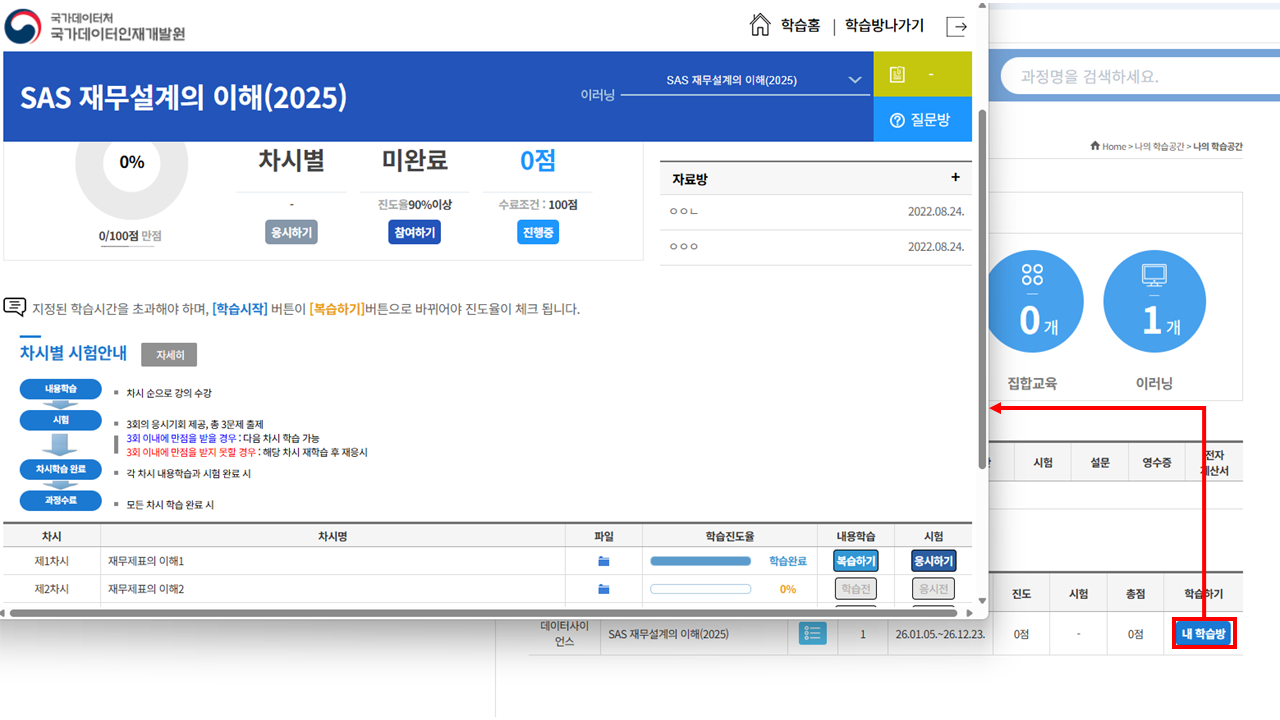Open 학습홈 from the top menu

[x=799, y=24]
